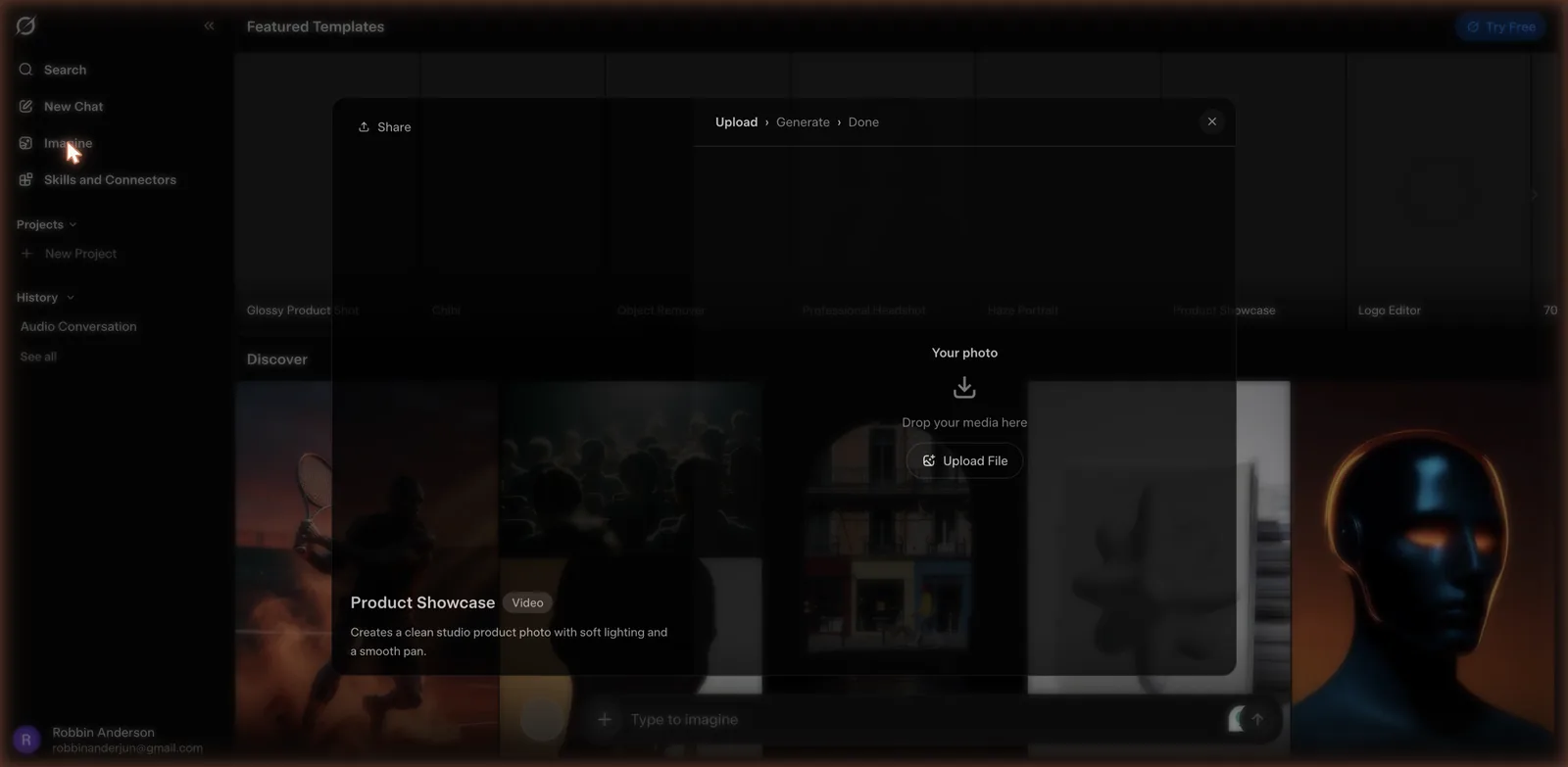Screen dimensions: 1568x767
Task: Start a New Chat from sidebar
Action: [73, 106]
